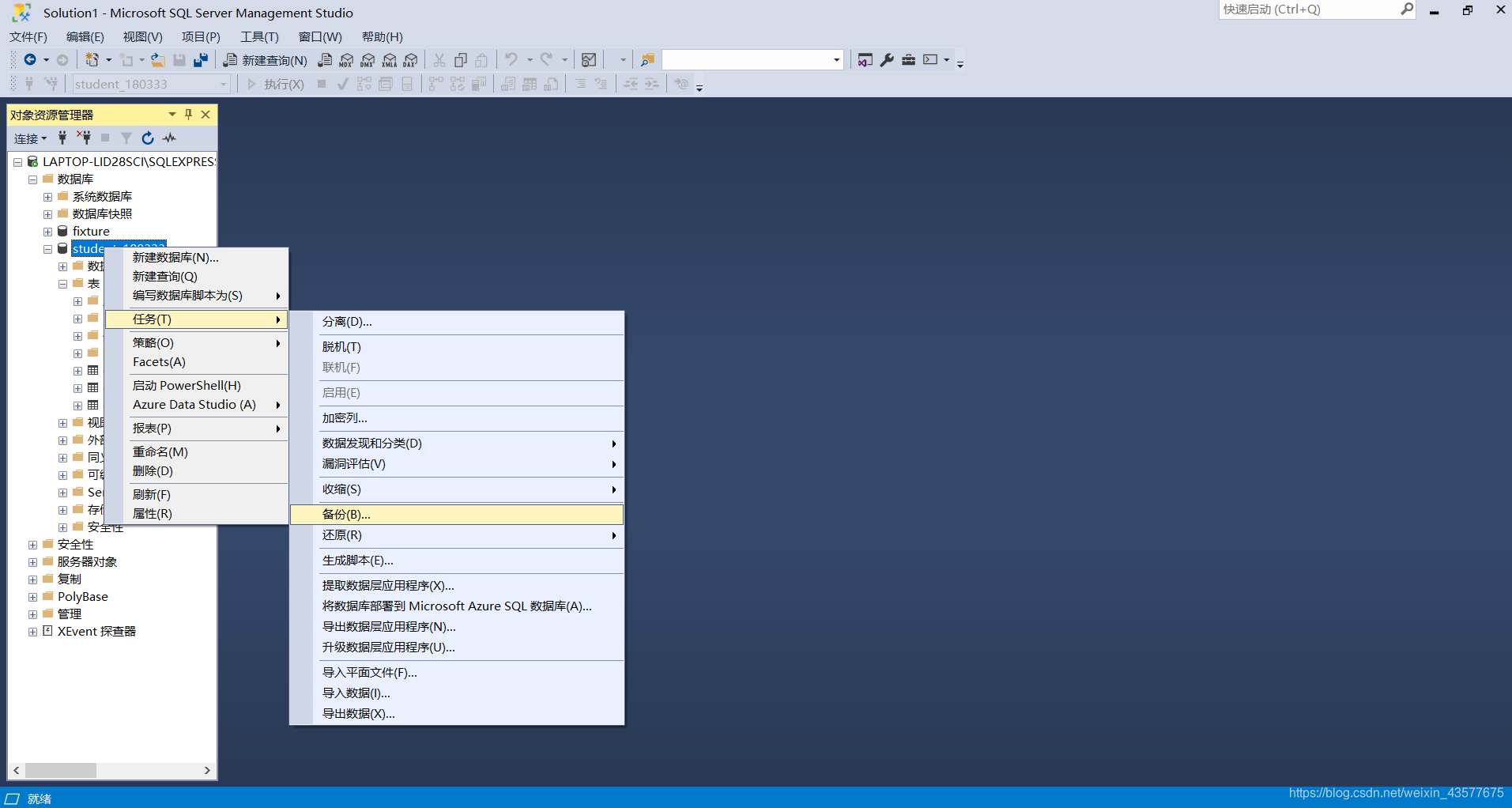This screenshot has width=1512, height=808.
Task: Select 导入数据(I)... menu entry
Action: (457, 693)
